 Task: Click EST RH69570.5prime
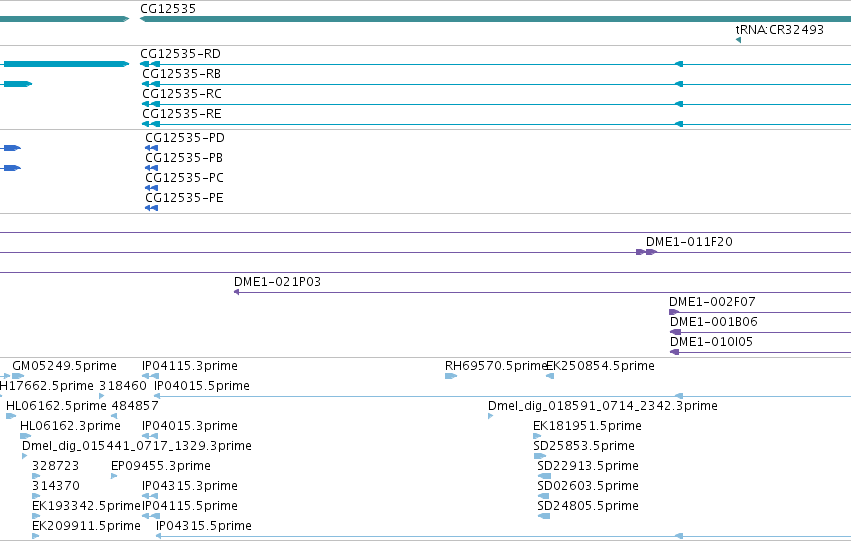click(496, 366)
